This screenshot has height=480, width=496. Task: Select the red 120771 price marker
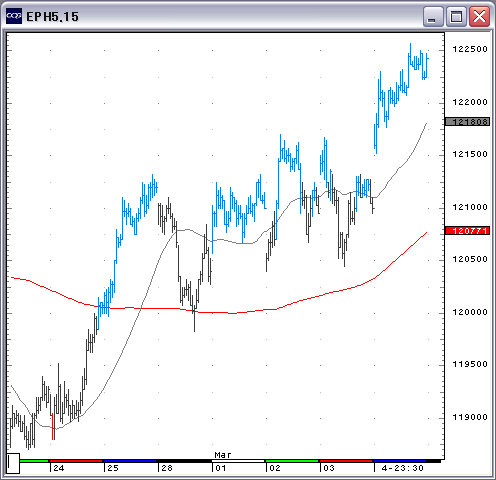click(467, 231)
